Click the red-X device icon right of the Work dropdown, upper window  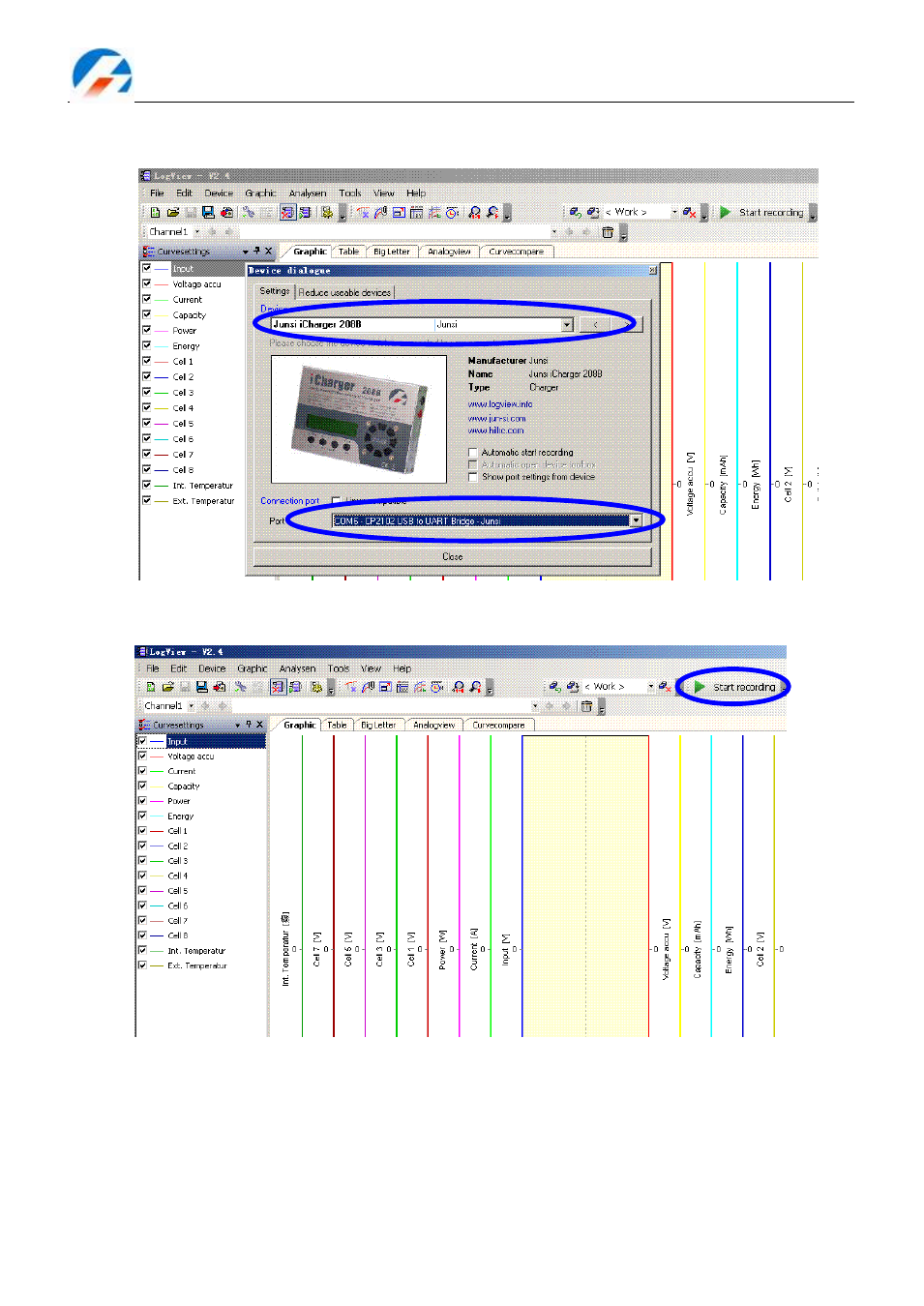point(688,213)
